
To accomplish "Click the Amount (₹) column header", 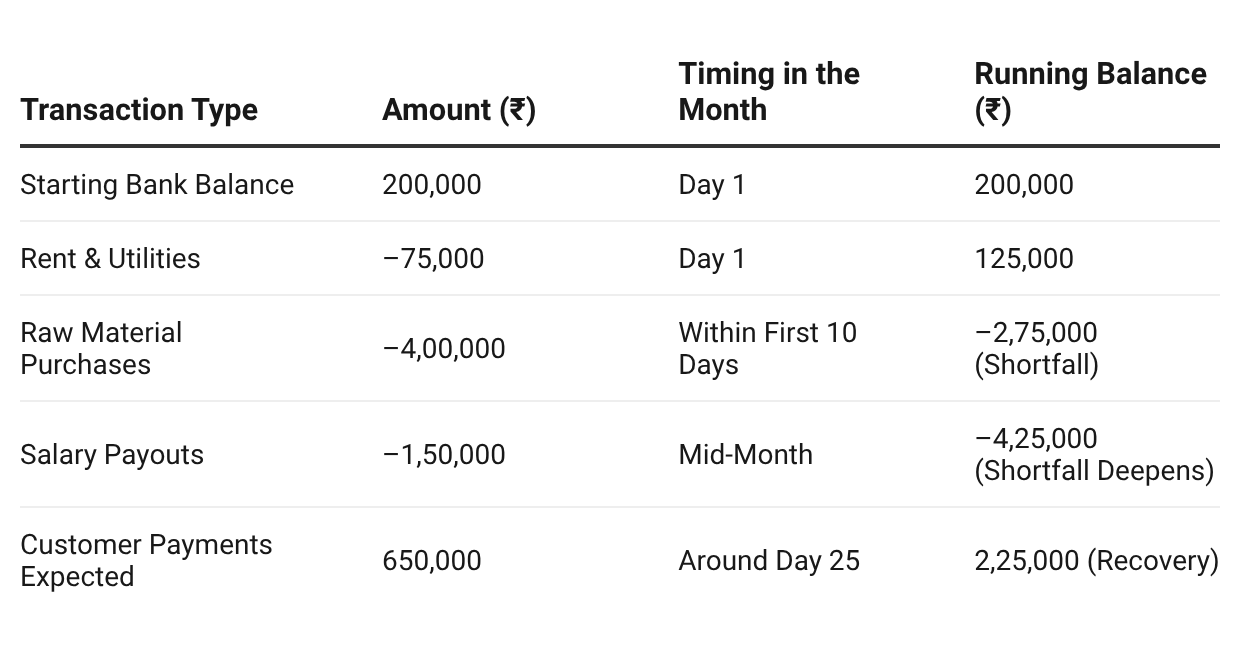I will coord(459,110).
